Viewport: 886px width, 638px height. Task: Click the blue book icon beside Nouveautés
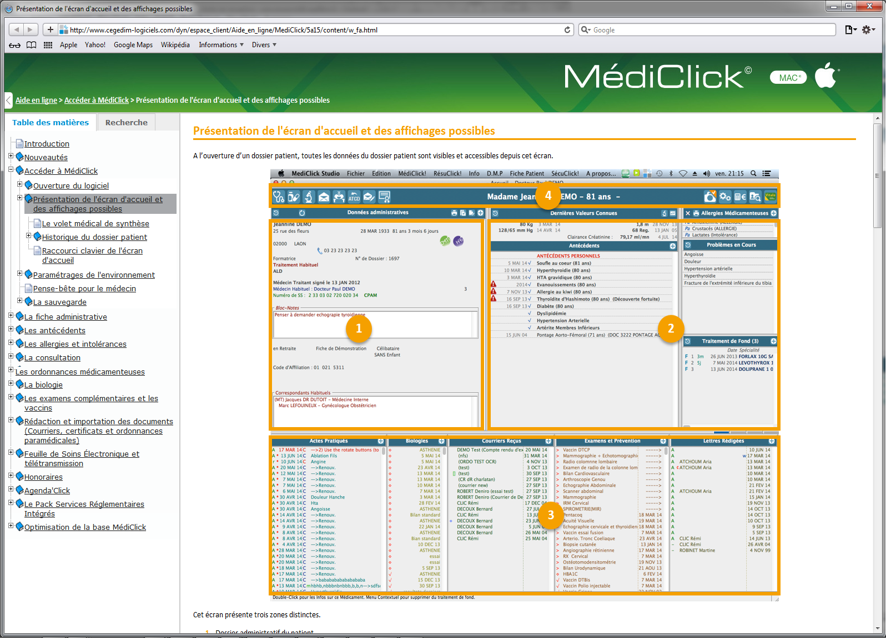[20, 157]
